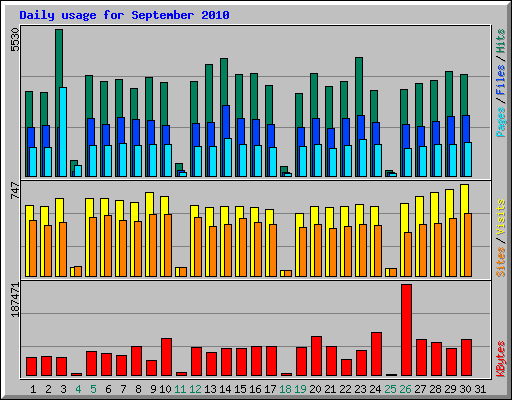Click the day "7" axis label

[123, 389]
